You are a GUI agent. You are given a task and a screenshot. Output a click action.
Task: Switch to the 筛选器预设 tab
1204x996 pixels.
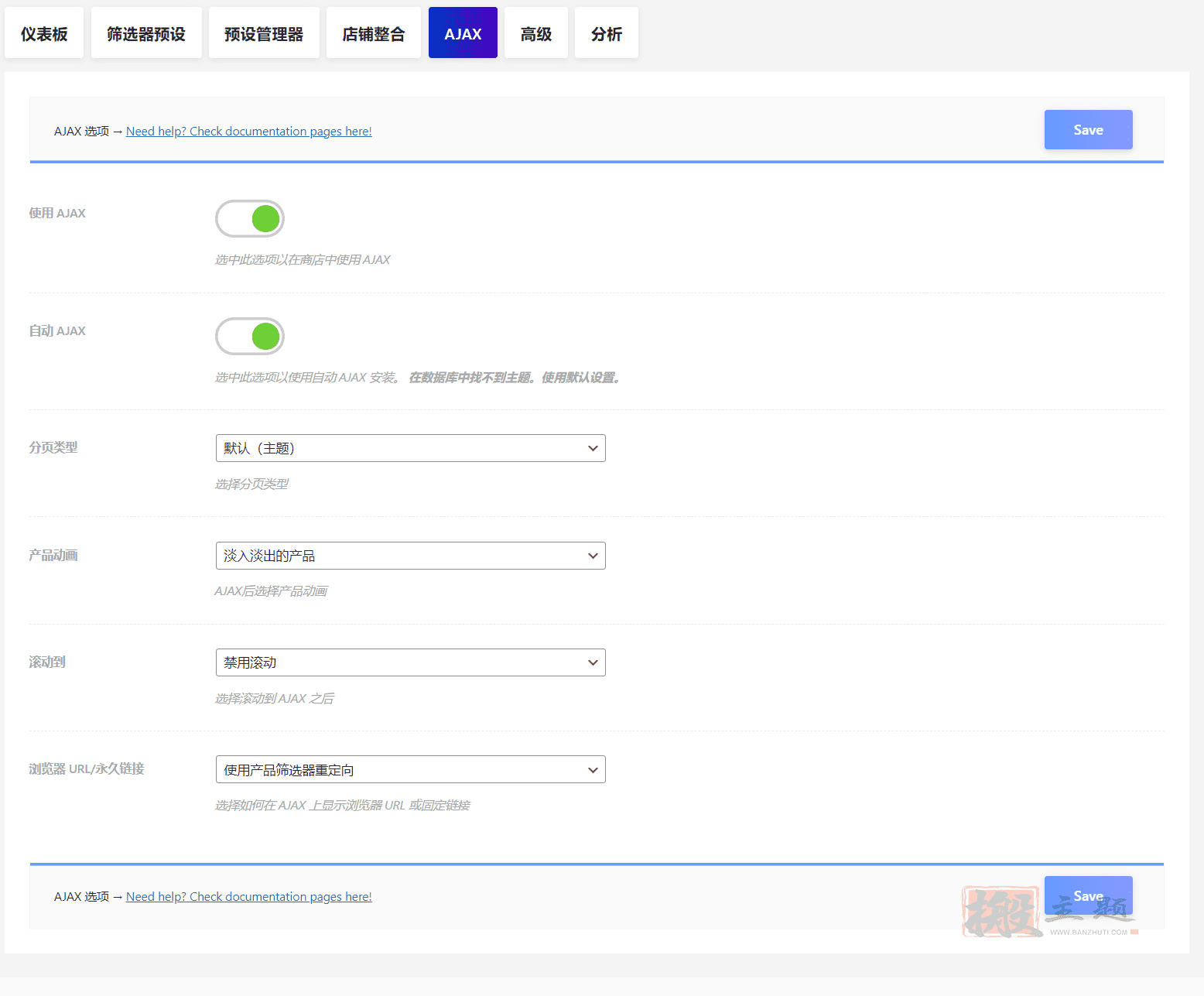click(146, 33)
